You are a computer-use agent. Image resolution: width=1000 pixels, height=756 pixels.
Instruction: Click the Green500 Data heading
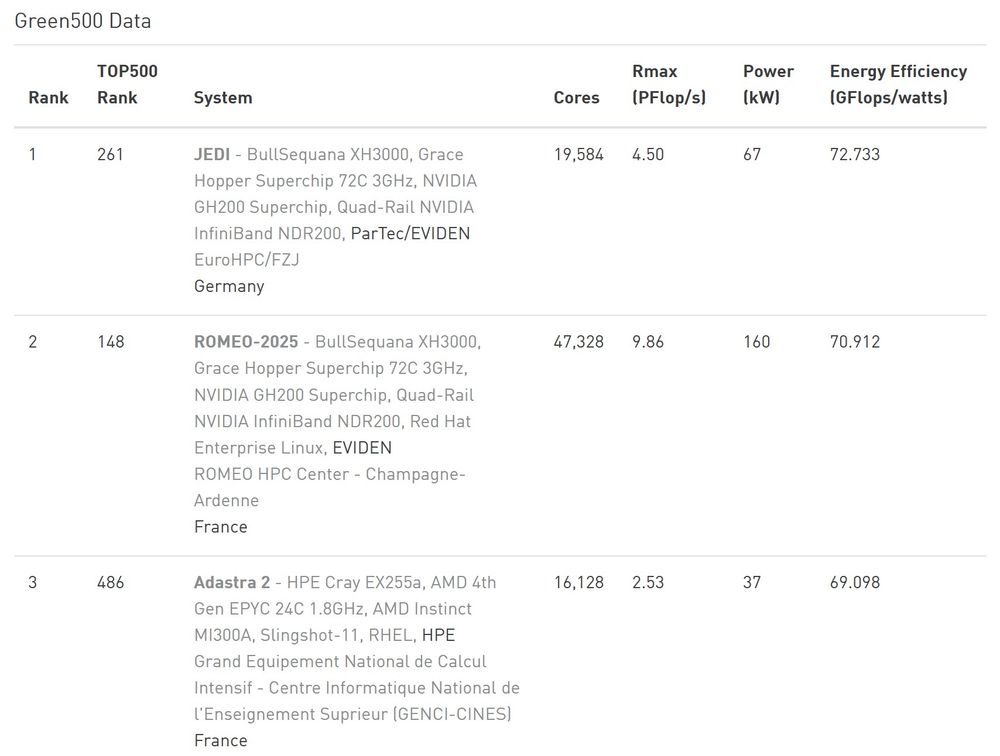[x=83, y=21]
